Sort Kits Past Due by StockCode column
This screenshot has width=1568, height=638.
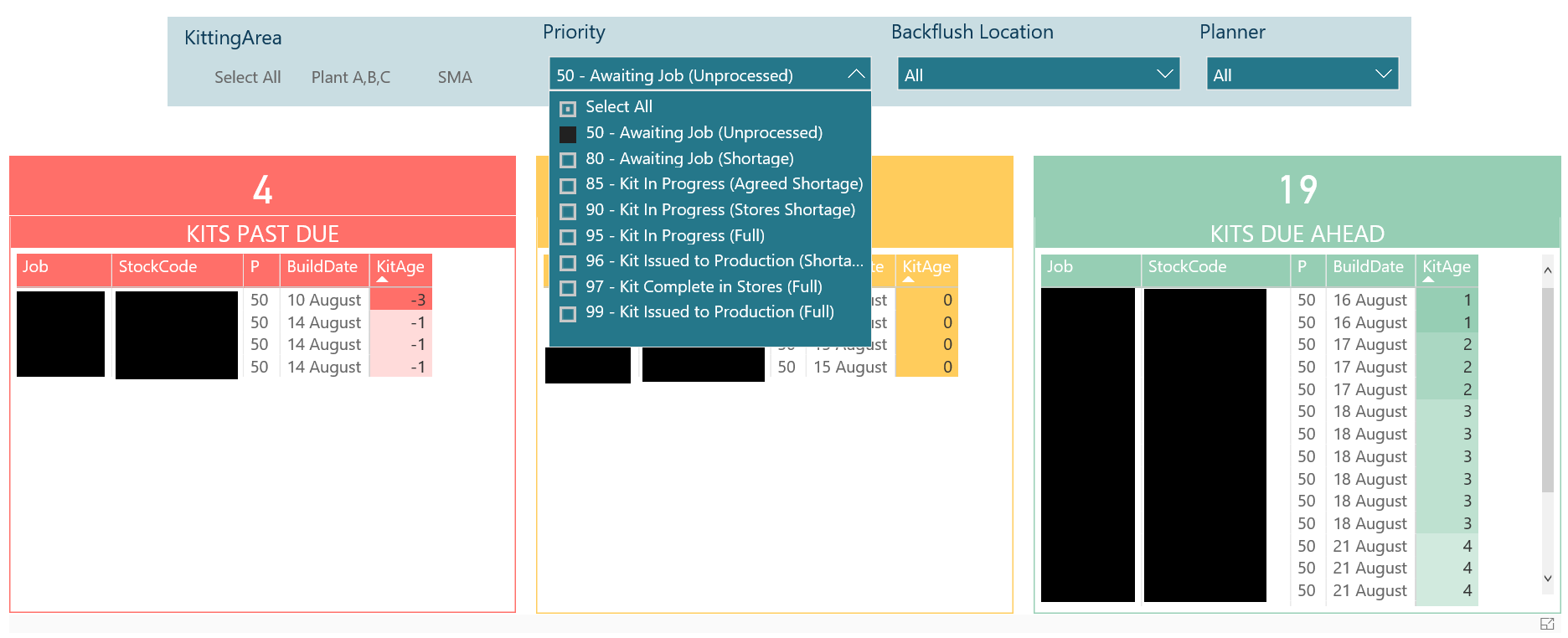(x=178, y=270)
